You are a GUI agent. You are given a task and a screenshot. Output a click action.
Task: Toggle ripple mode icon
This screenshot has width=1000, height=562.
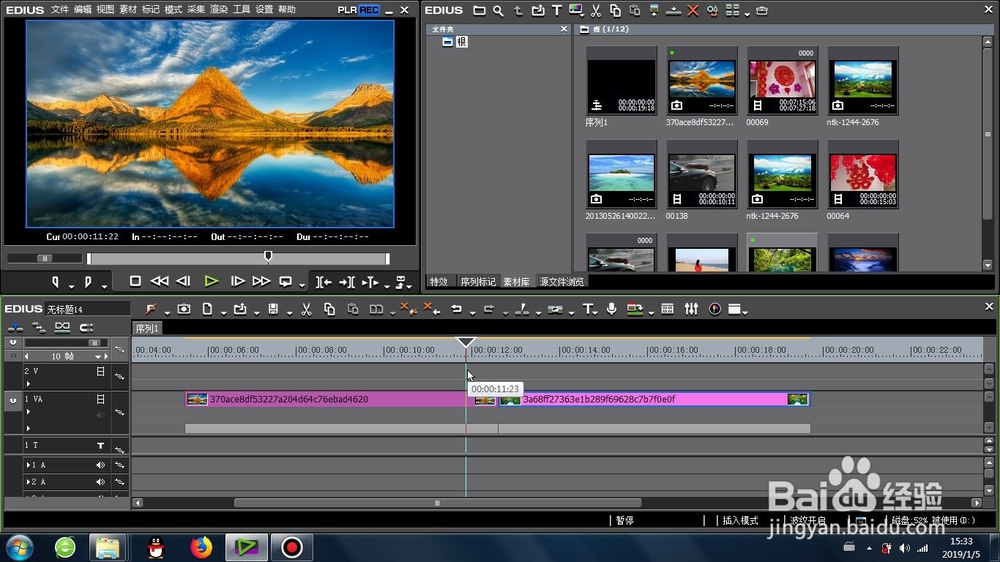tap(39, 328)
